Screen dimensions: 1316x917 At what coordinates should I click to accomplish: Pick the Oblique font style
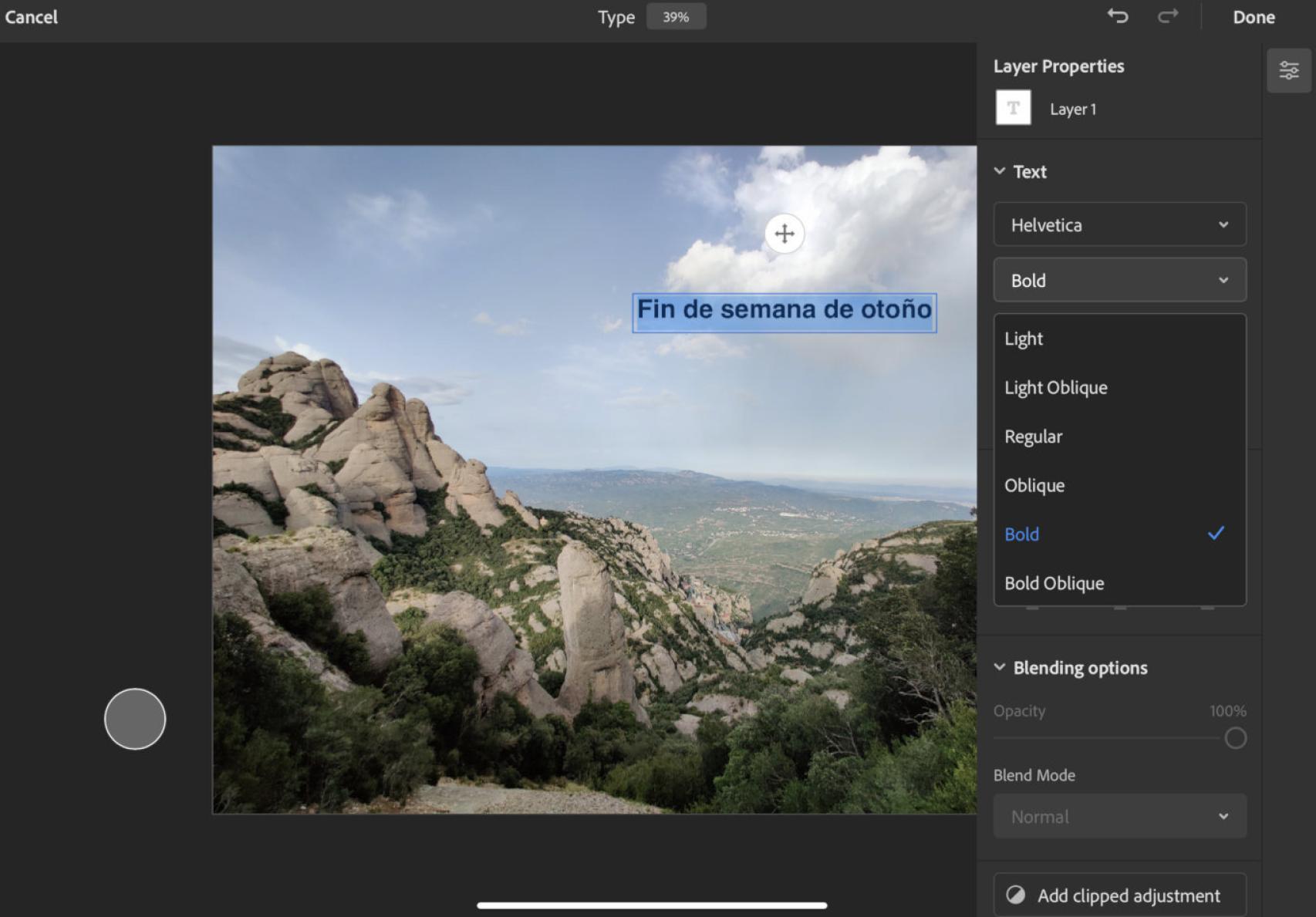click(x=1034, y=485)
